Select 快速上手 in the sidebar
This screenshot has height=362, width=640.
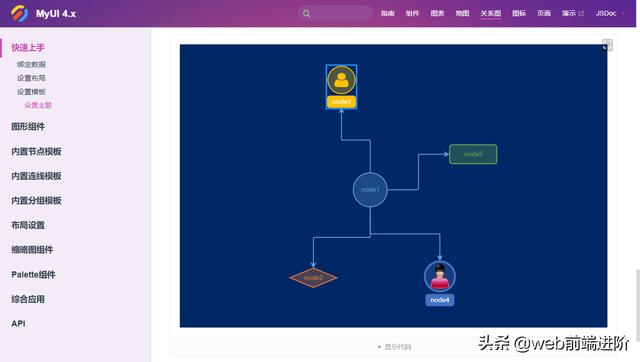pyautogui.click(x=28, y=47)
